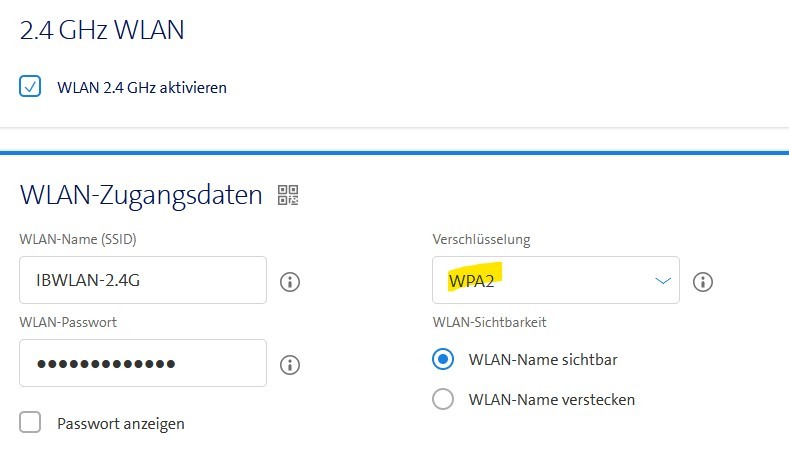This screenshot has width=789, height=449.
Task: Enable the Passwort anzeigen checkbox
Action: tap(30, 423)
